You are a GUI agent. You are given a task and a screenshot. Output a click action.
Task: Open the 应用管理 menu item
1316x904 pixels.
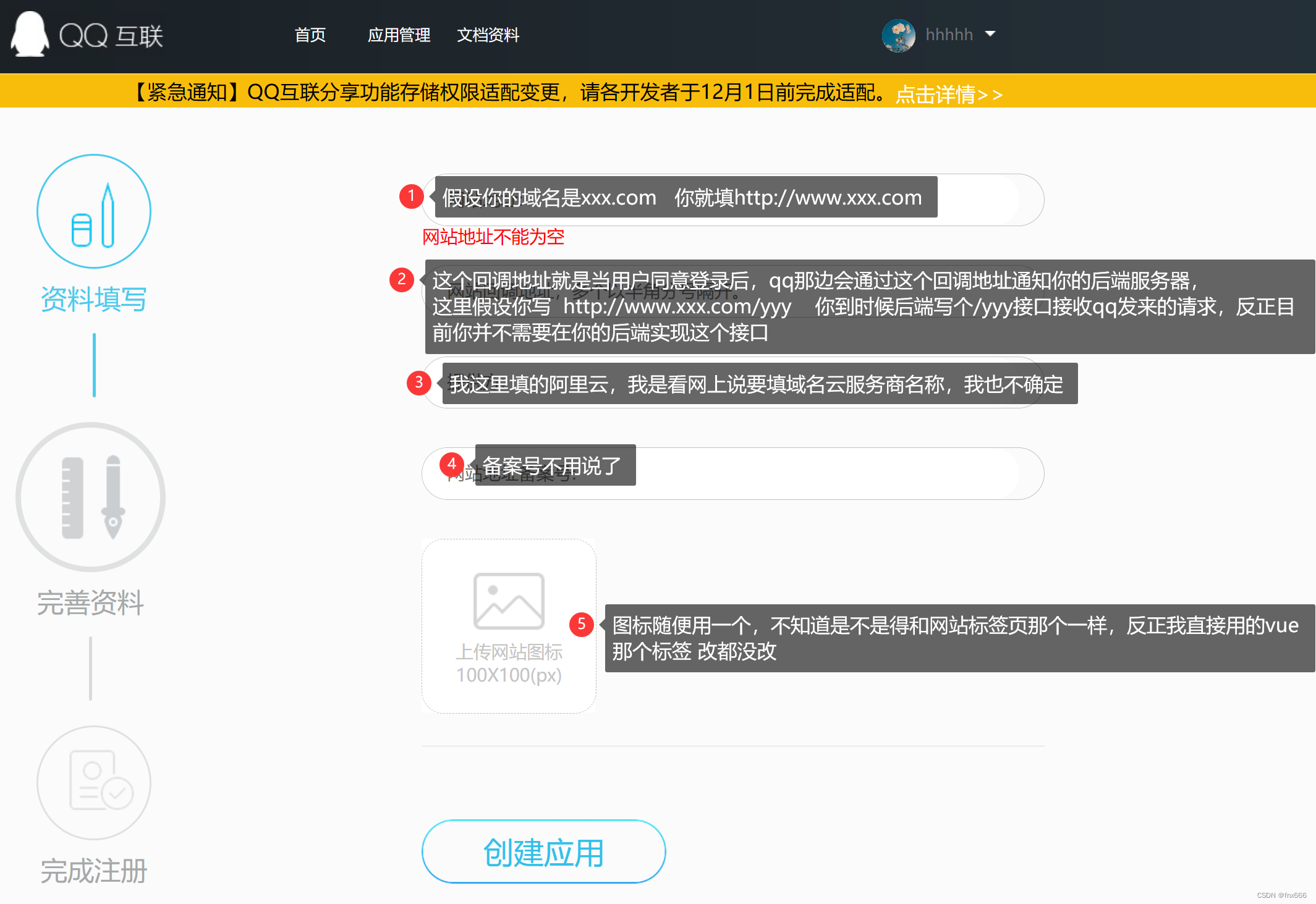point(399,35)
